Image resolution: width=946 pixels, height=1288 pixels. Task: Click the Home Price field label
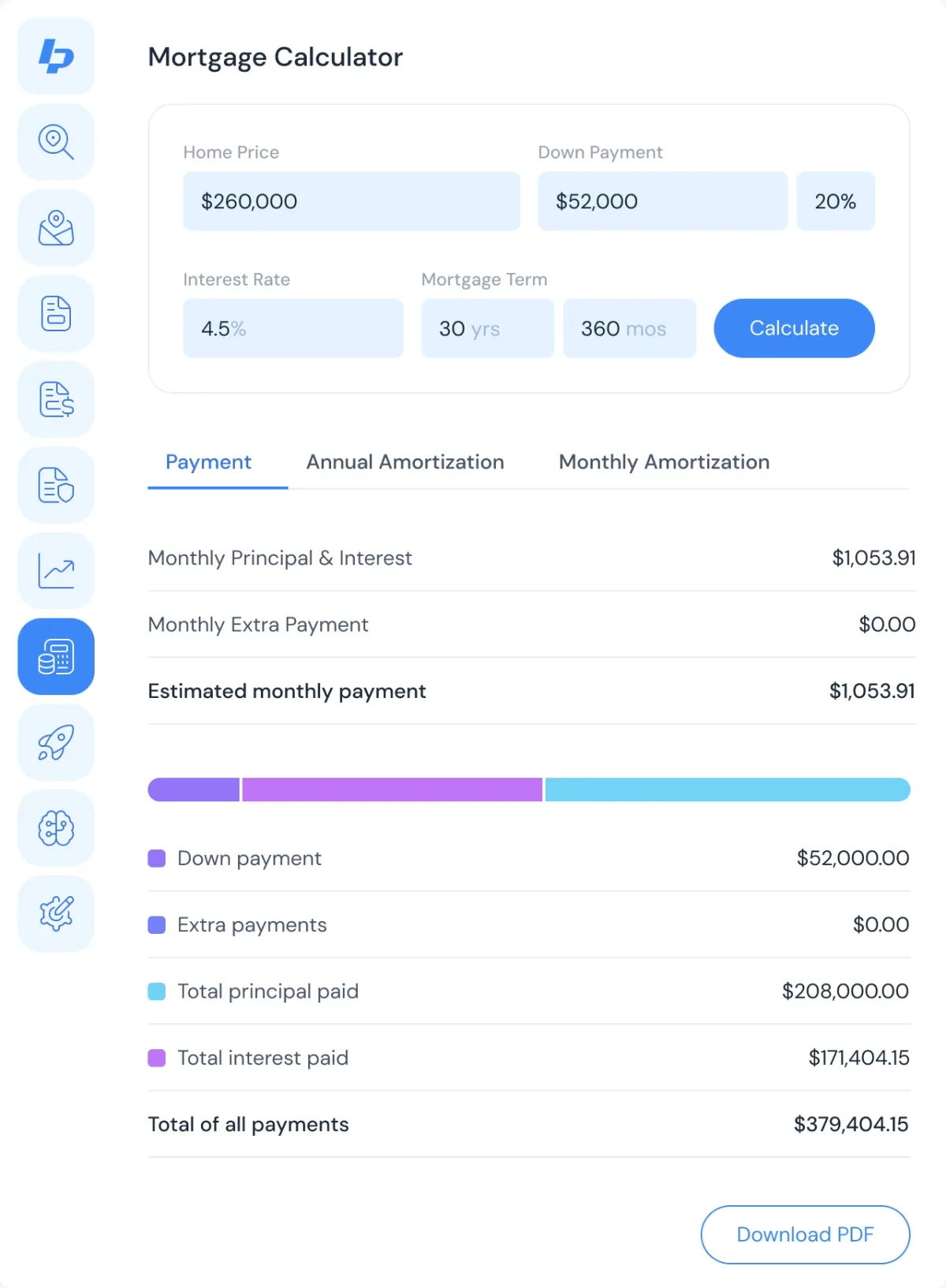pos(231,152)
